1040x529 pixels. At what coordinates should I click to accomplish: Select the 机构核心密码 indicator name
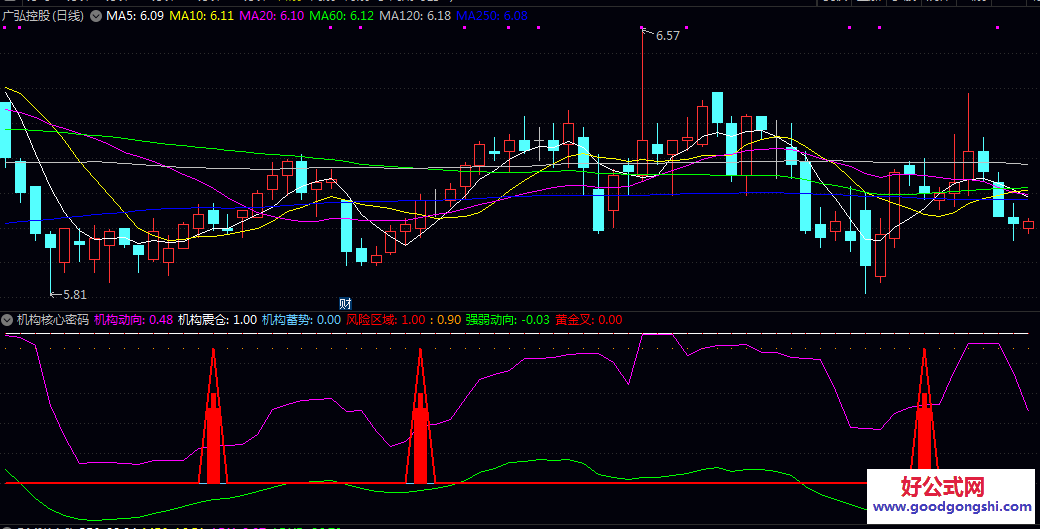[x=52, y=320]
